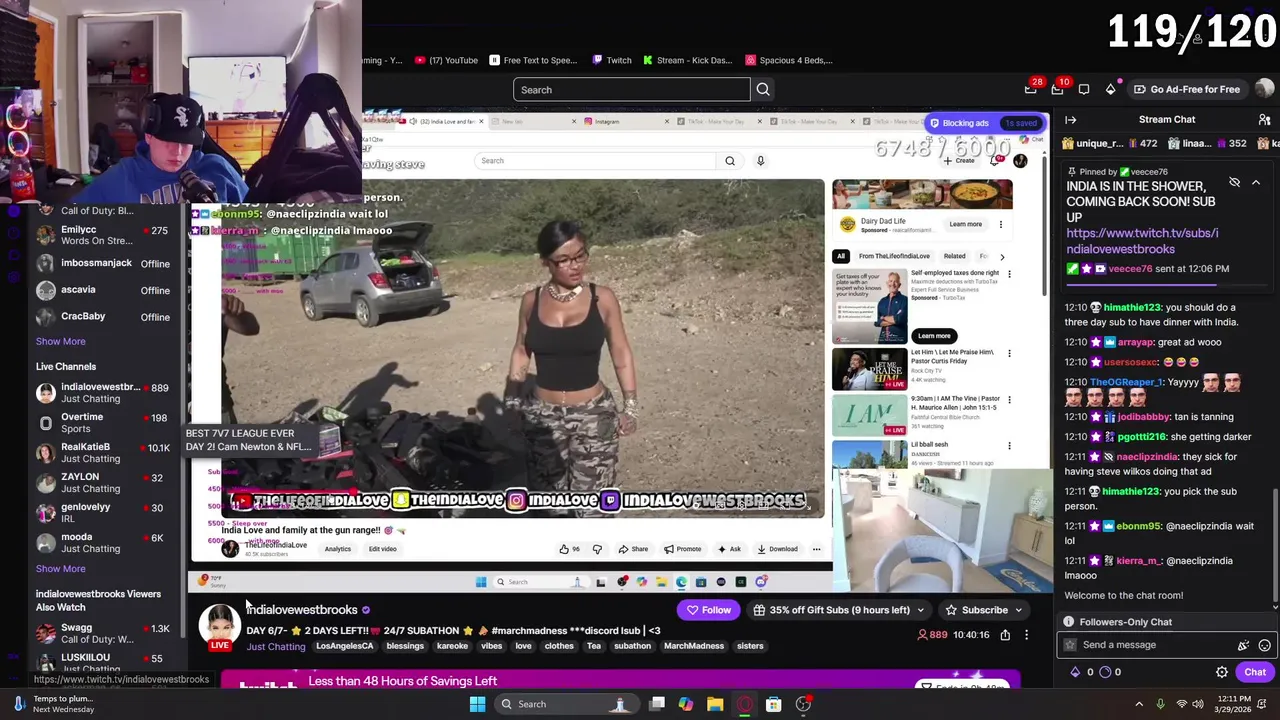Click the streamer's LIVE profile avatar
The height and width of the screenshot is (720, 1280).
pos(219,628)
